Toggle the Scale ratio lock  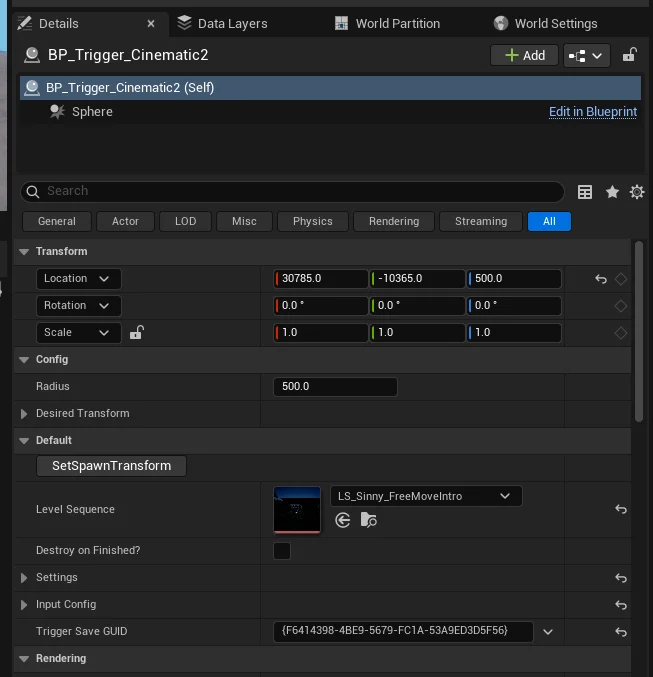[x=136, y=332]
